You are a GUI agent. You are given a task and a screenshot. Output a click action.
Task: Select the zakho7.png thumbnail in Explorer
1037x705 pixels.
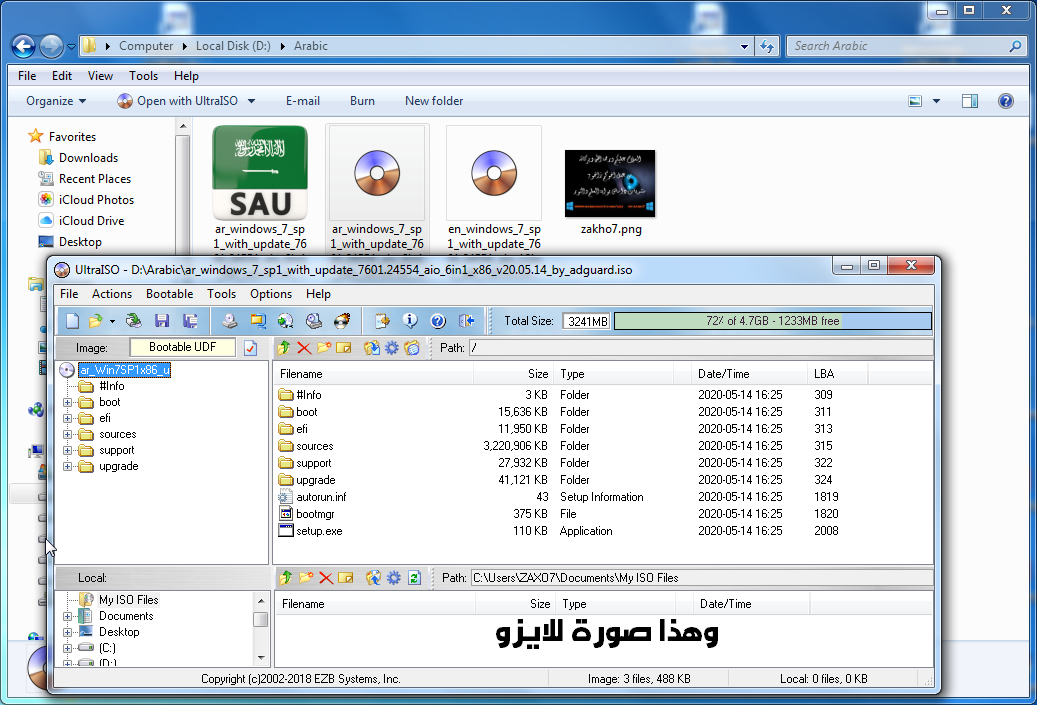coord(610,183)
